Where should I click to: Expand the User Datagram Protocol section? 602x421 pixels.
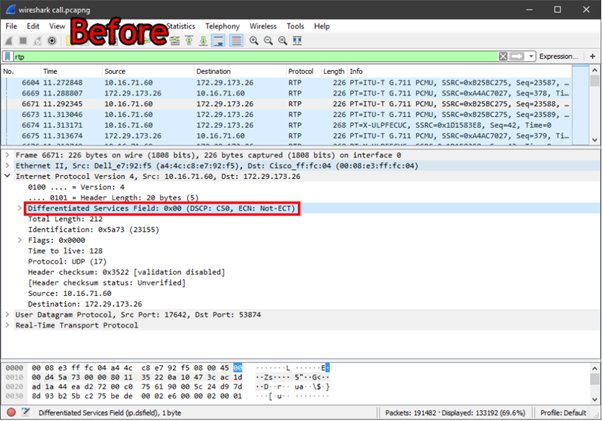(7, 314)
